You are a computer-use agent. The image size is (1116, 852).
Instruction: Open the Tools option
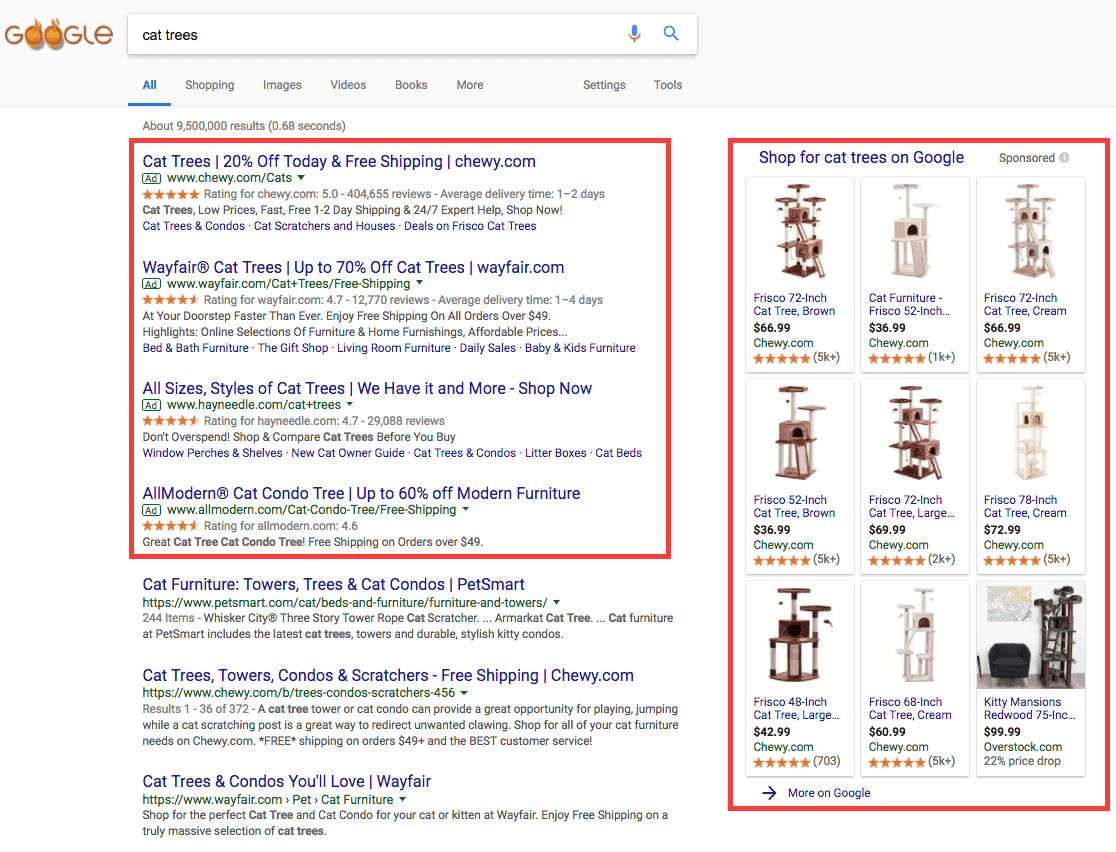coord(668,85)
